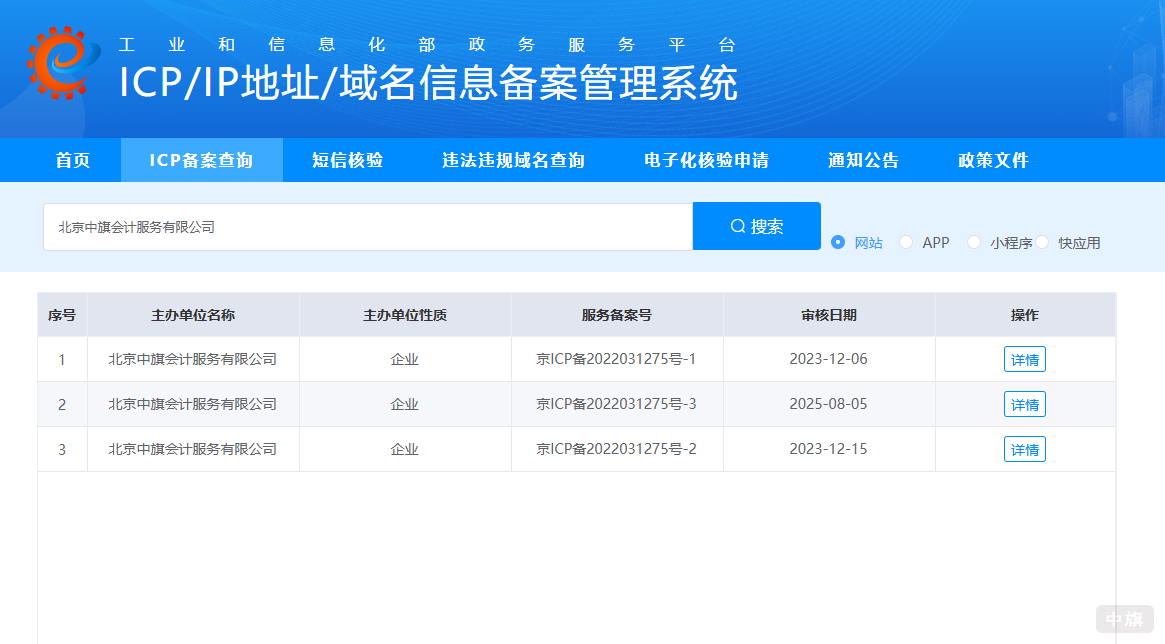Open 电子化核验申请 from the navigation bar

[706, 160]
